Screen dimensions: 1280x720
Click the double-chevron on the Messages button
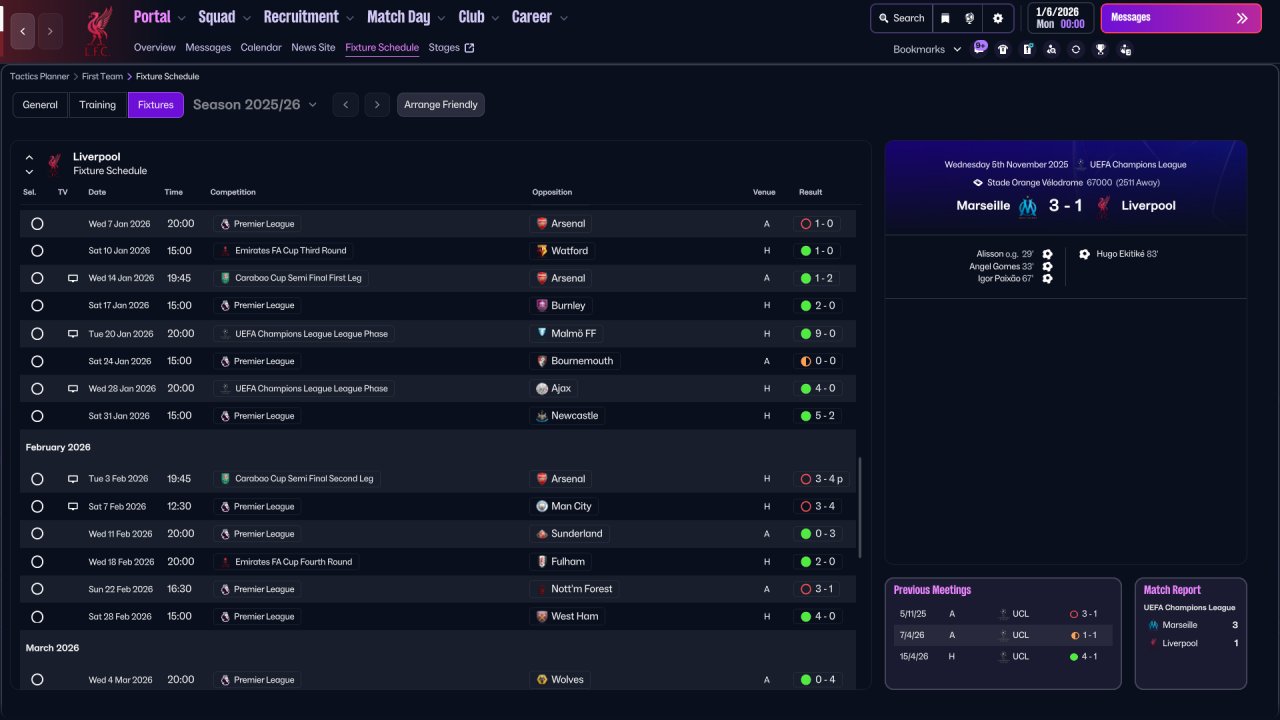(x=1242, y=18)
